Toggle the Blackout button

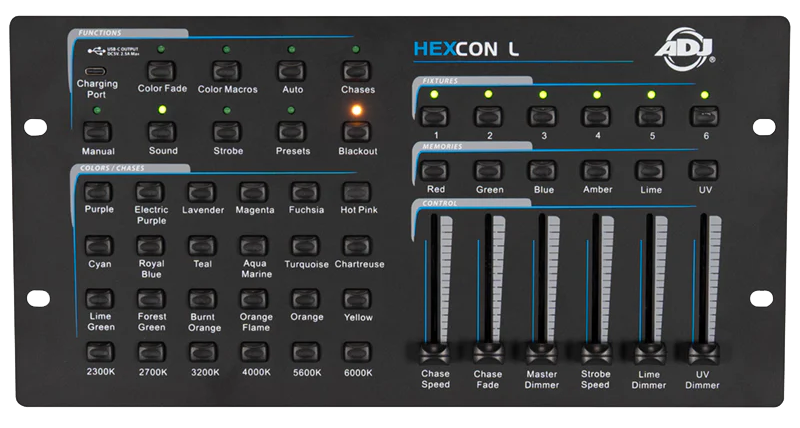coord(356,132)
